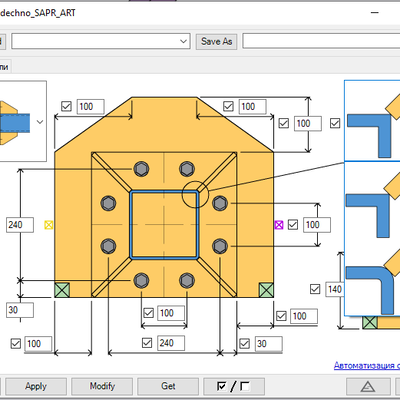Screen dimensions: 400x400
Task: Minimize the dechno_SAPR_ART window
Action: pos(375,13)
